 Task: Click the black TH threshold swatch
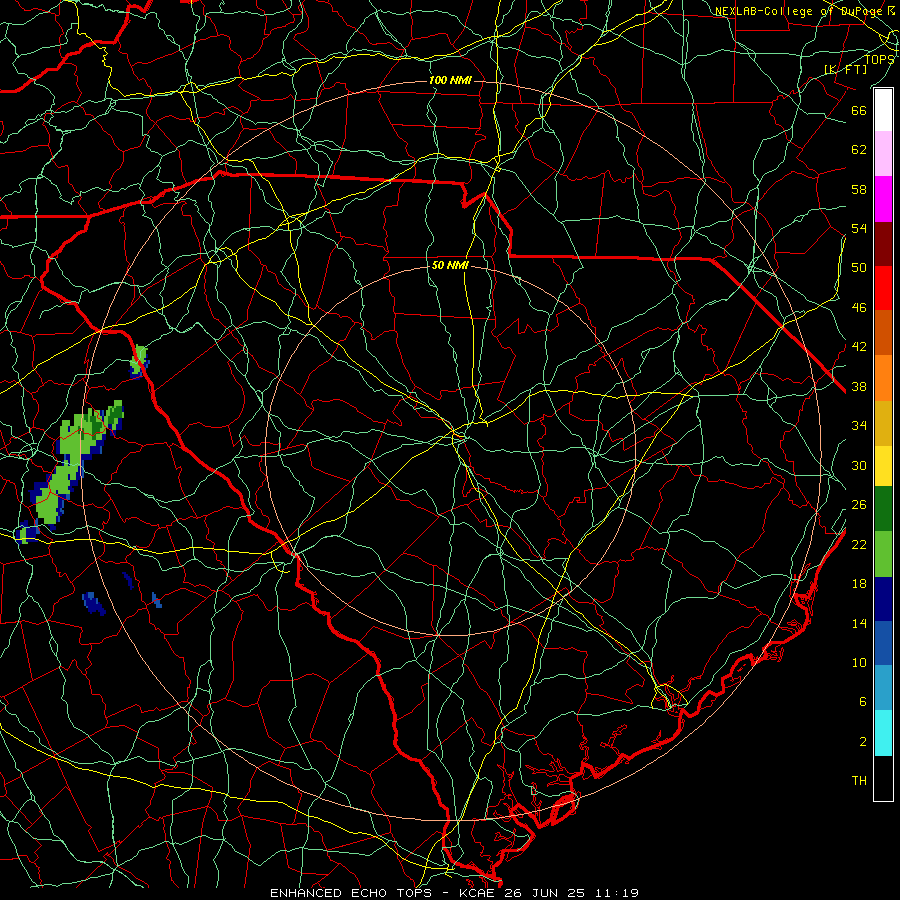pyautogui.click(x=883, y=778)
